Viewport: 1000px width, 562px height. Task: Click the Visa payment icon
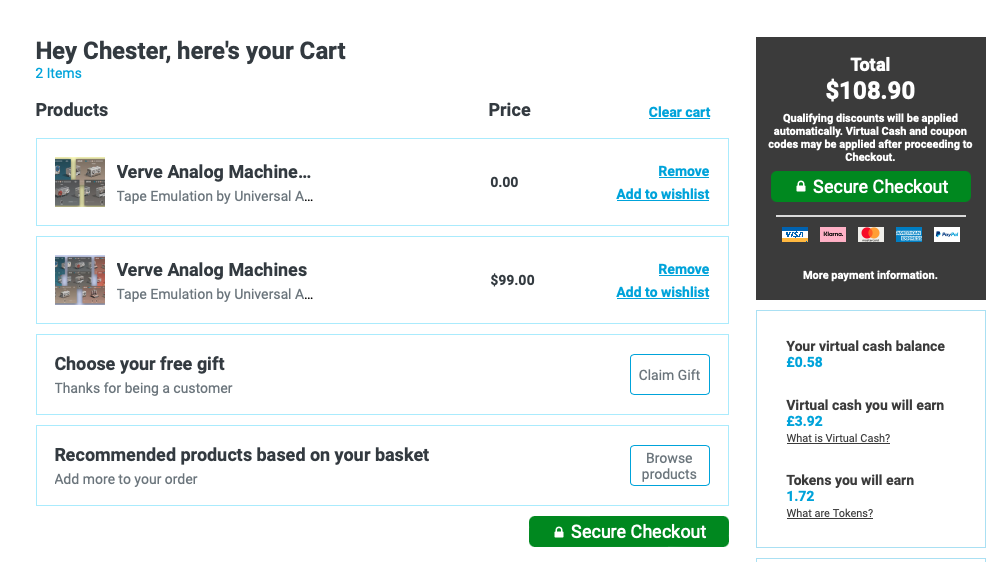point(795,235)
